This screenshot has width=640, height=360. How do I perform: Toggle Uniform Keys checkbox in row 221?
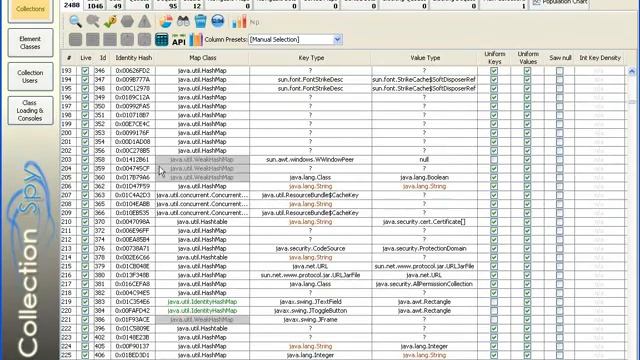coord(494,320)
